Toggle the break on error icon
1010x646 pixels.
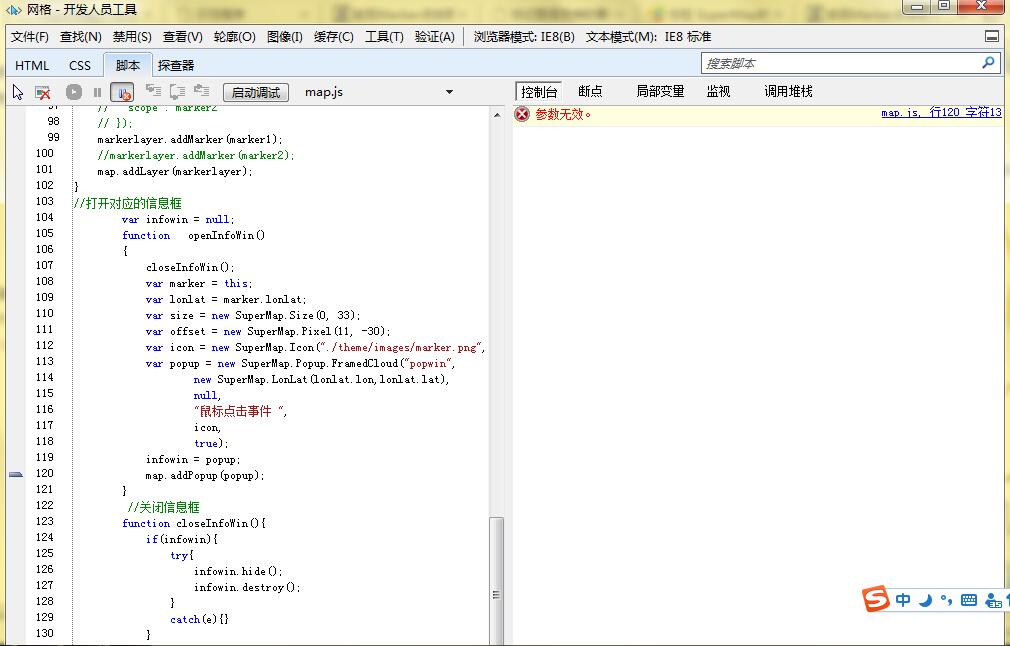click(x=122, y=92)
